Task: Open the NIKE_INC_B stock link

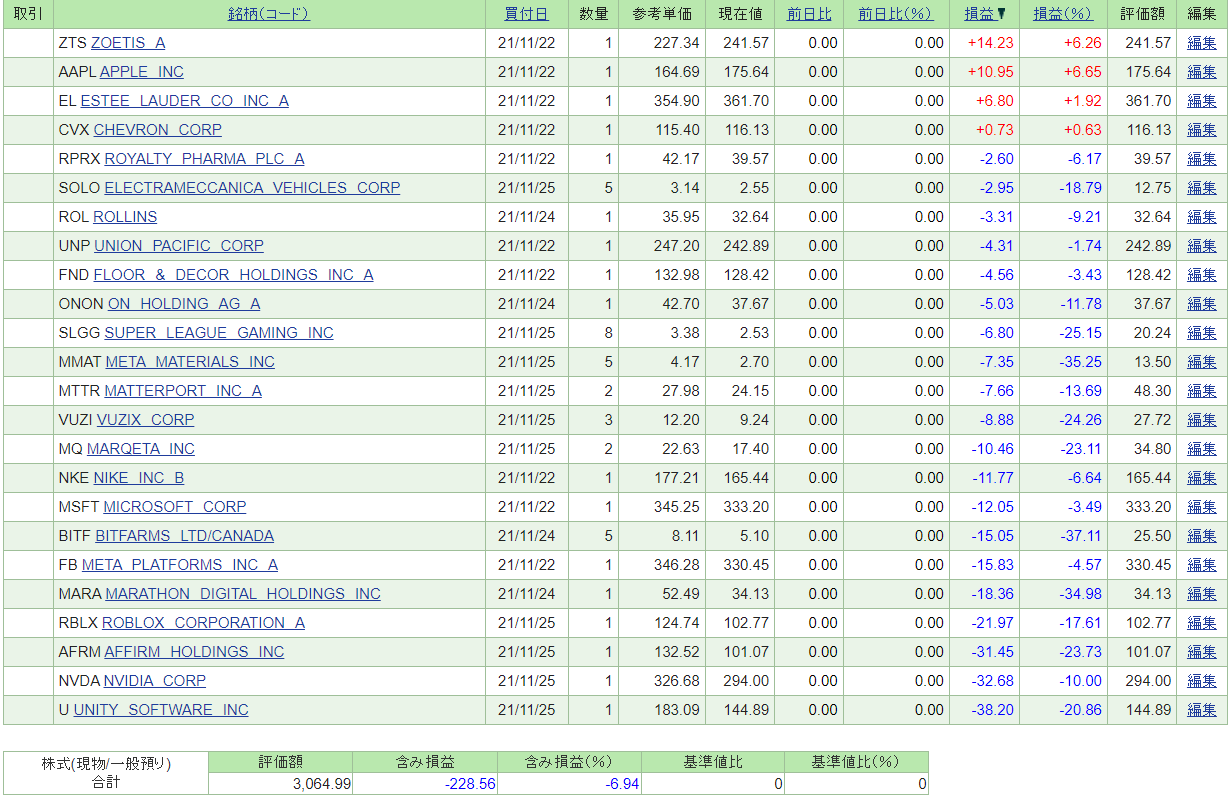Action: click(139, 478)
